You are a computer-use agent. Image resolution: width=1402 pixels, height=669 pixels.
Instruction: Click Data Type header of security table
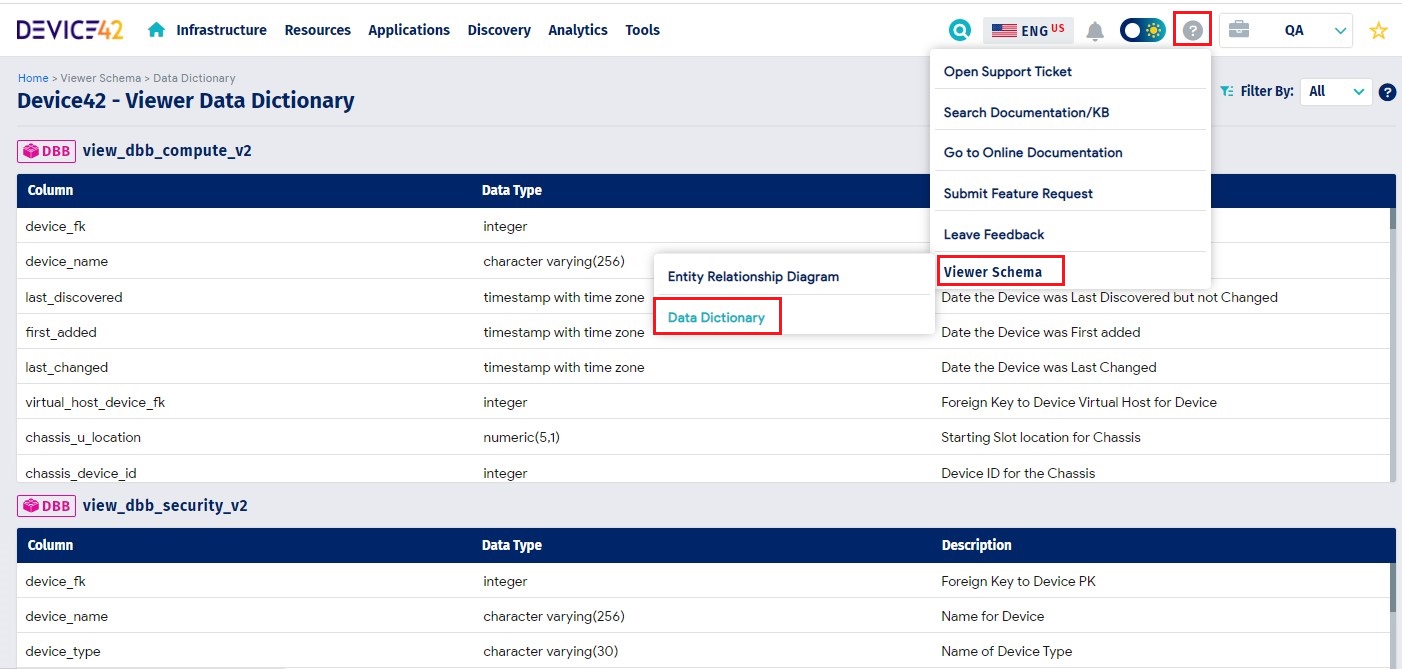512,545
